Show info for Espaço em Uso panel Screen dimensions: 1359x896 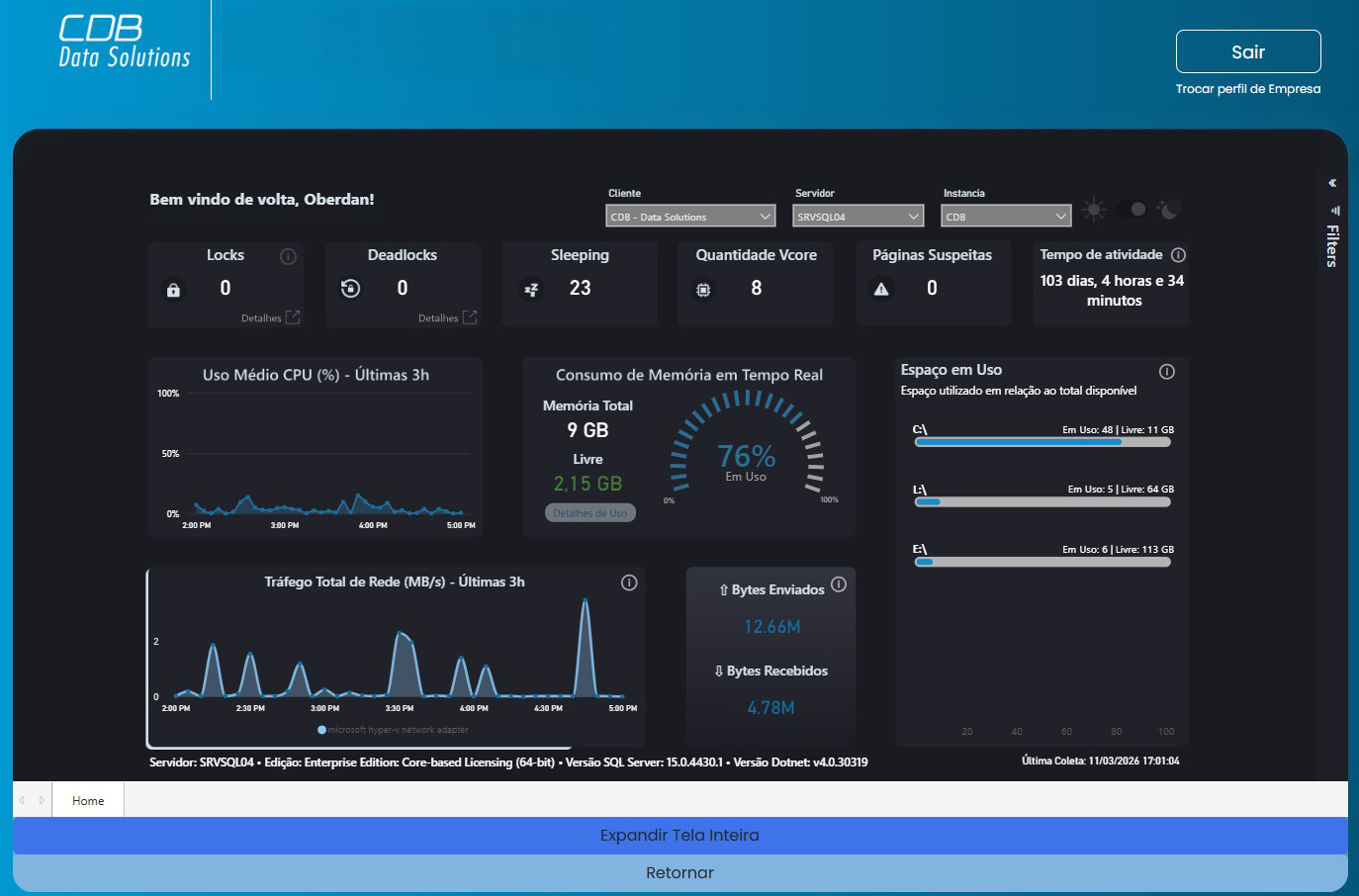pyautogui.click(x=1167, y=372)
